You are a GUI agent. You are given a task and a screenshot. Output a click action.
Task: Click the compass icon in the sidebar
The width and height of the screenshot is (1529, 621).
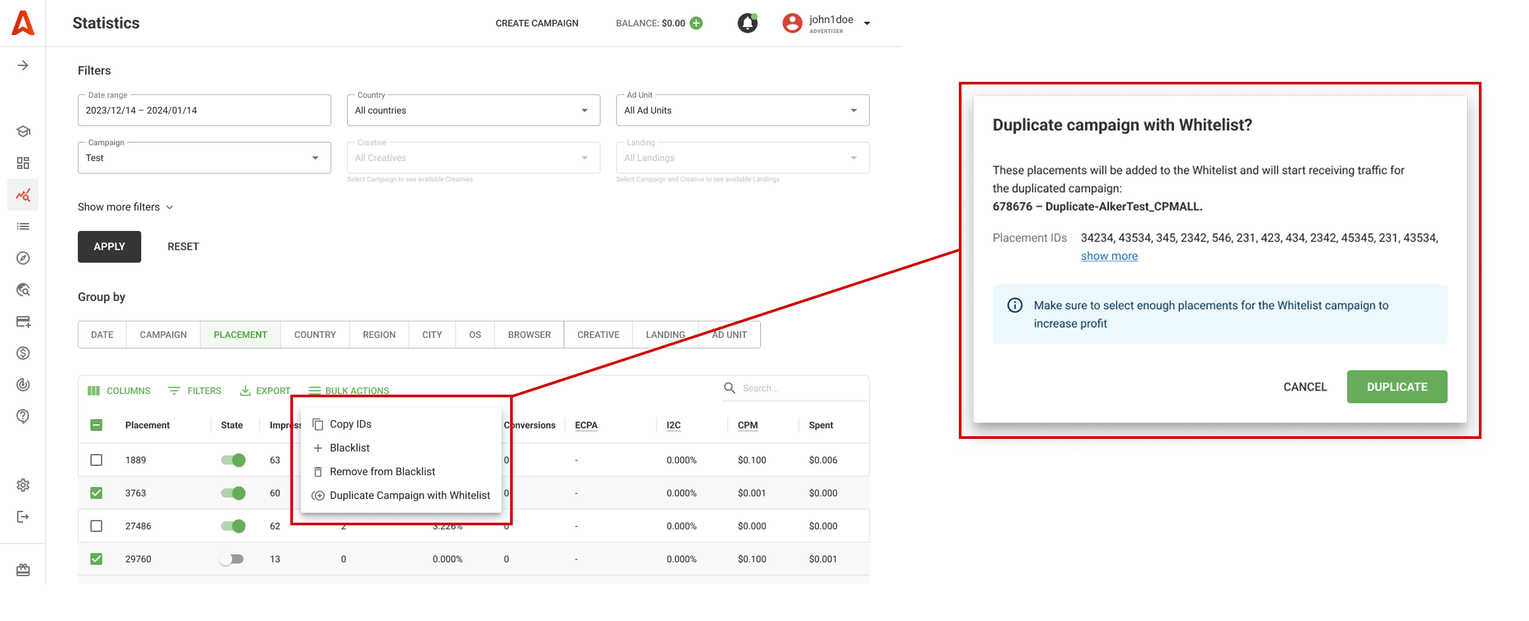pos(22,258)
